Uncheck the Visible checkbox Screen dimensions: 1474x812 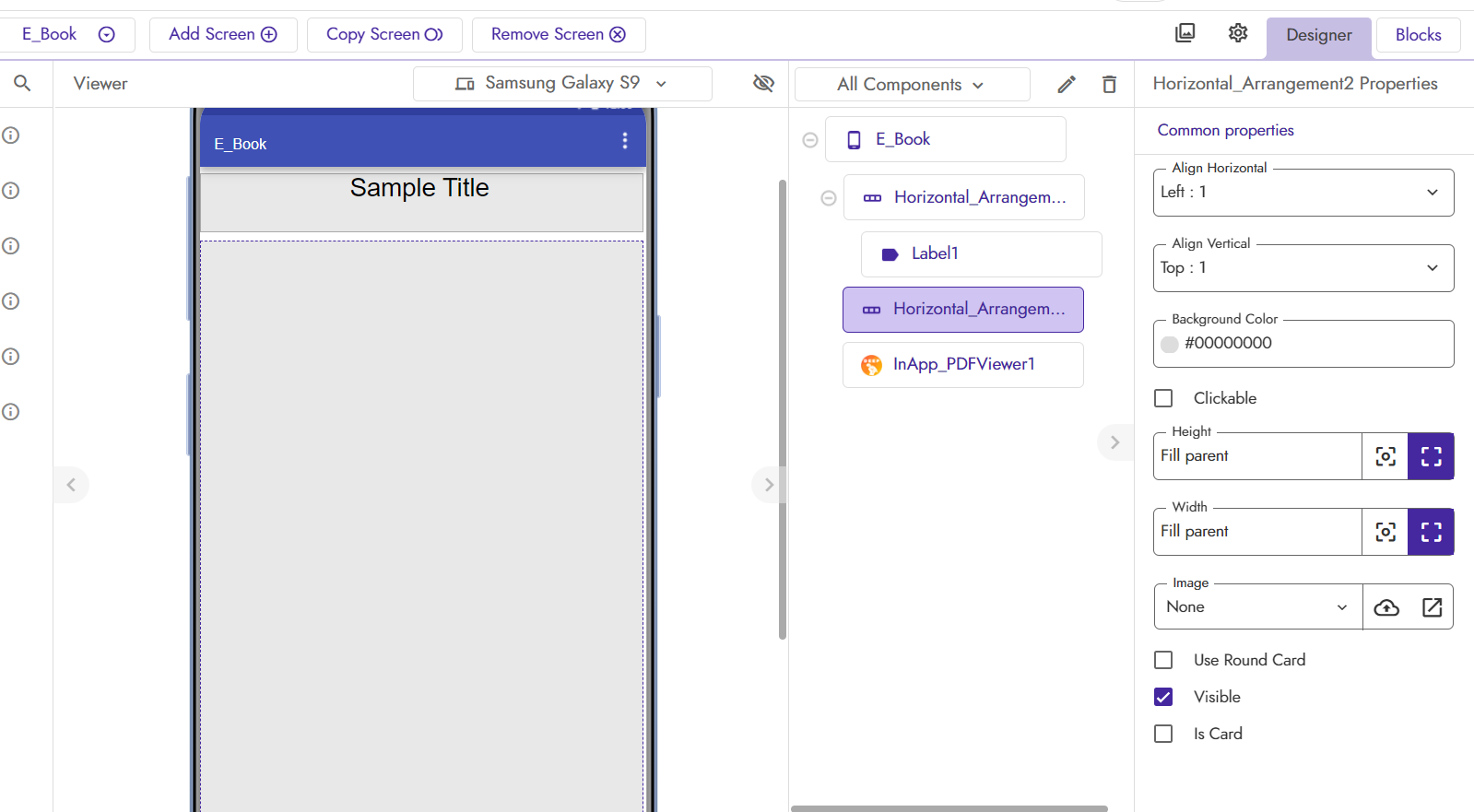coord(1164,697)
